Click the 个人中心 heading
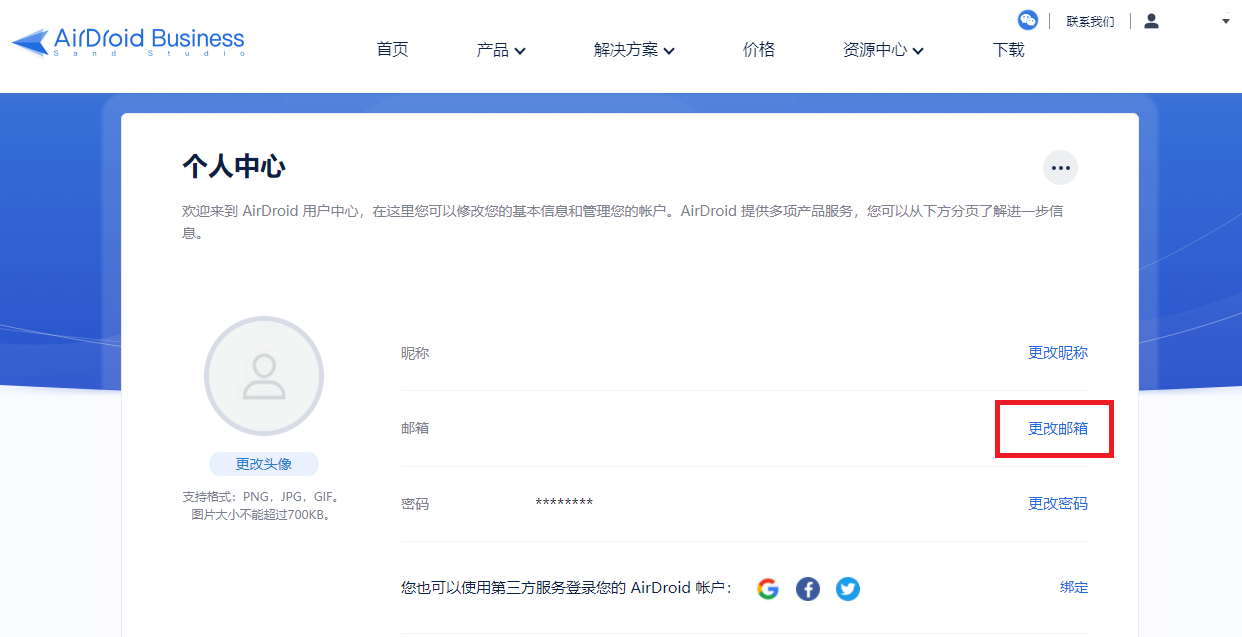Viewport: 1242px width, 637px height. coord(234,166)
